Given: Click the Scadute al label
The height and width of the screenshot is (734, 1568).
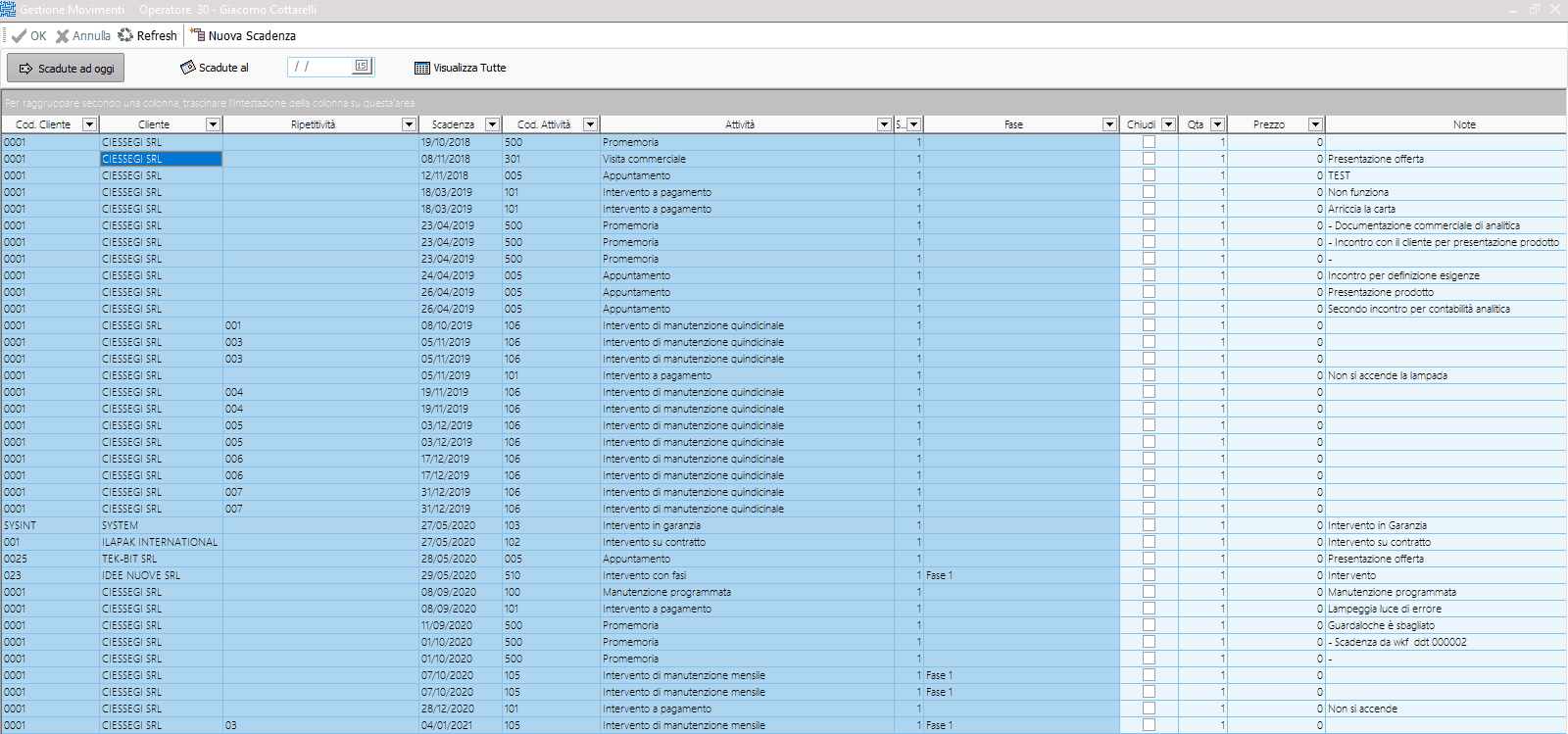Looking at the screenshot, I should [x=223, y=68].
